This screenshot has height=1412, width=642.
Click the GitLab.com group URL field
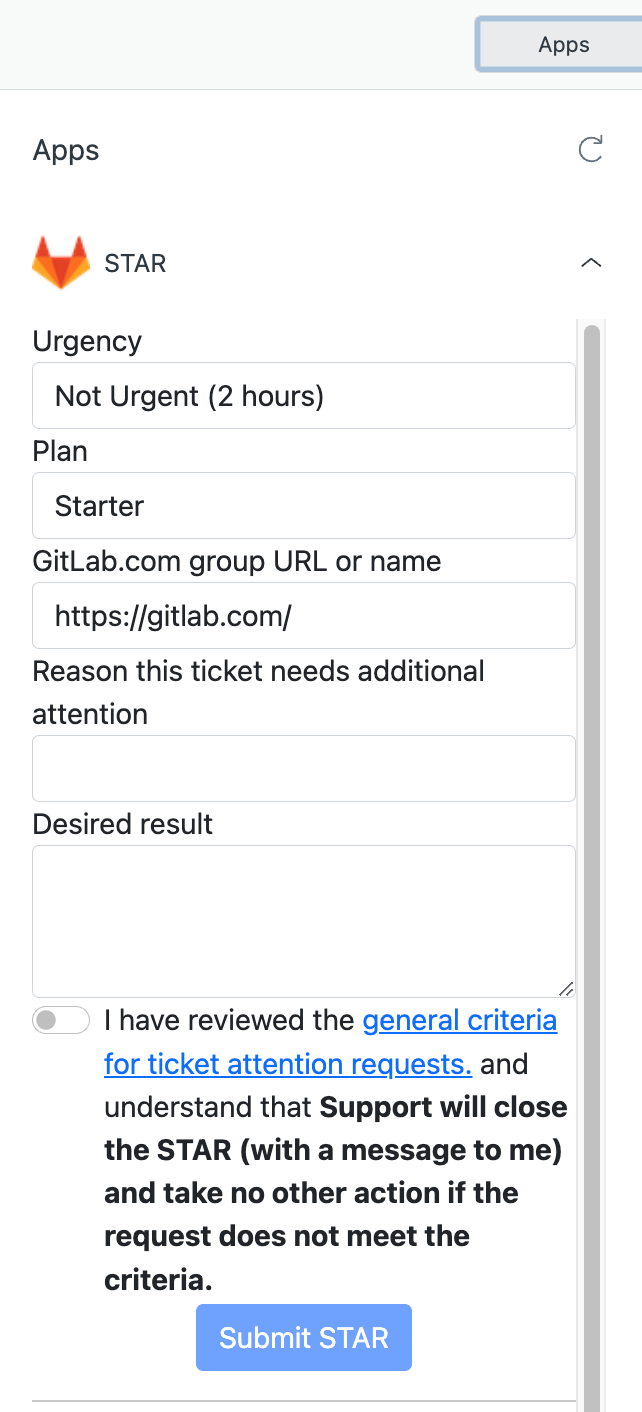click(x=304, y=615)
